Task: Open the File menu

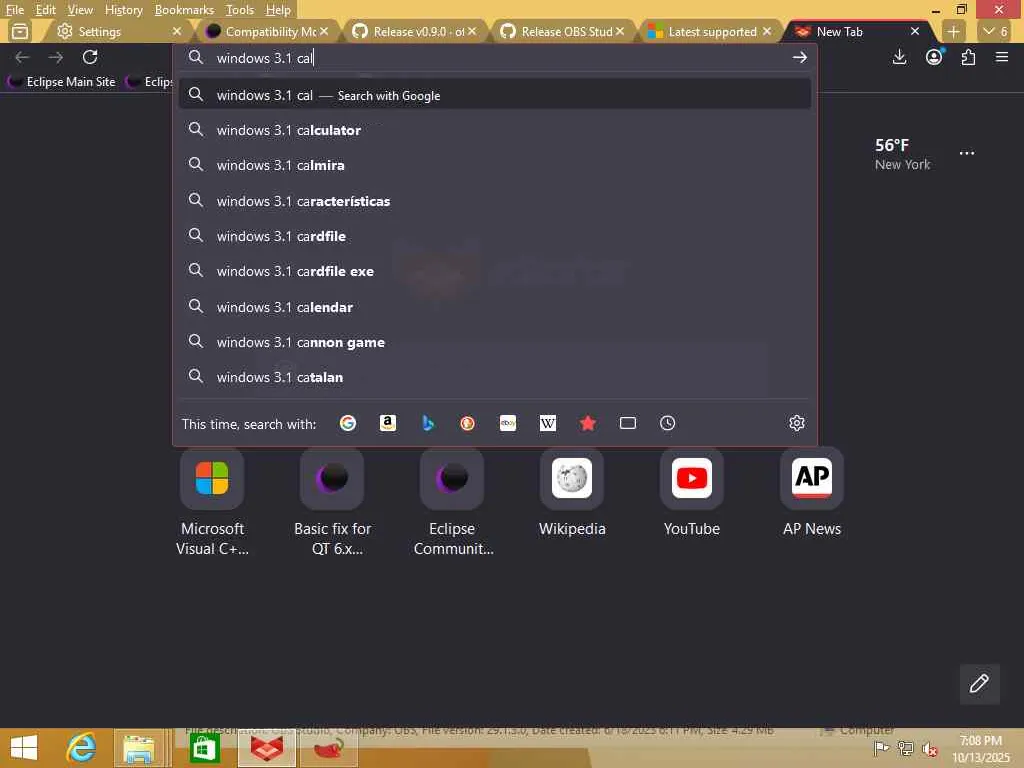Action: click(x=14, y=10)
